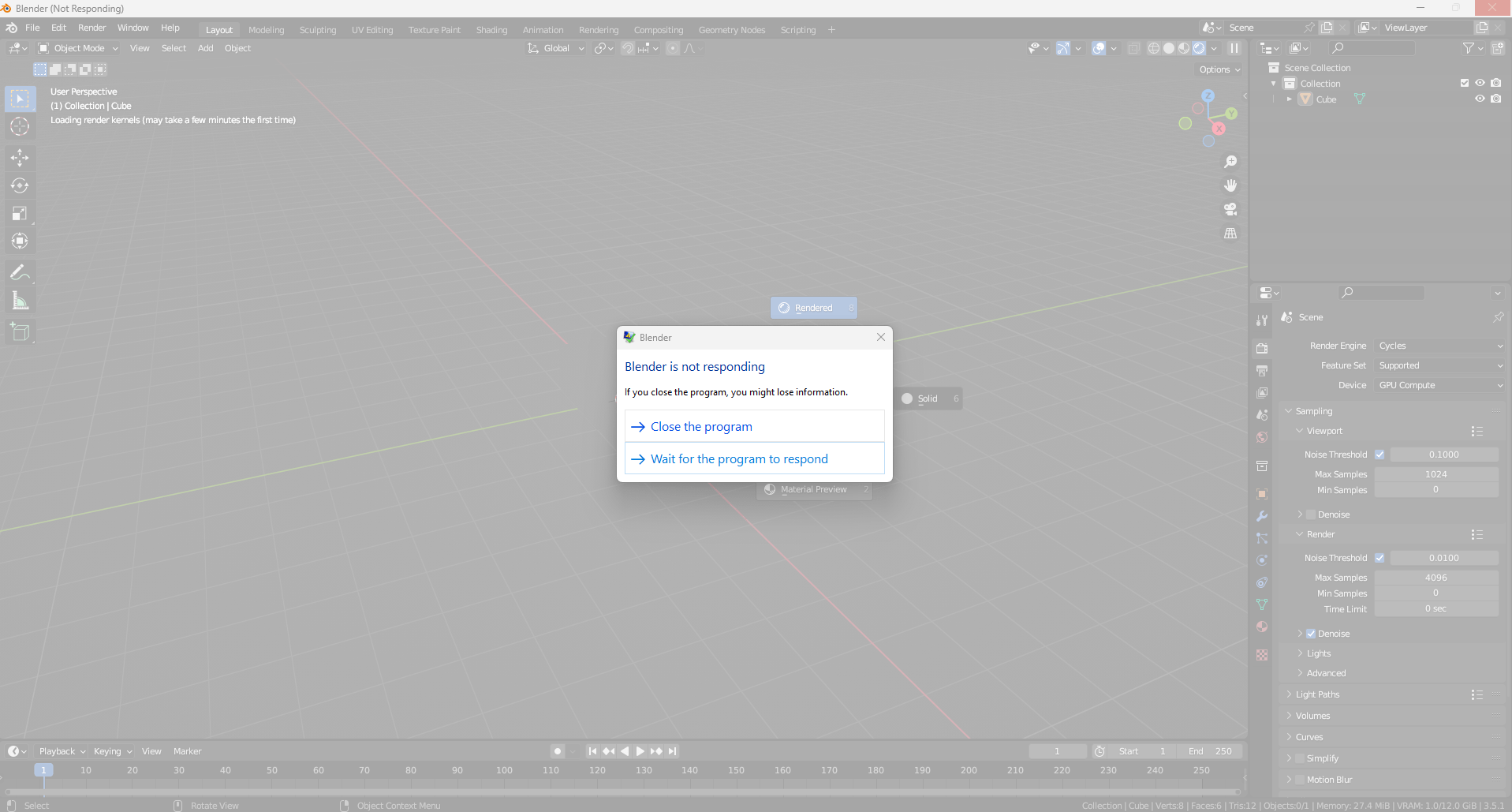The image size is (1512, 812).
Task: Expand the Cube item in the outliner
Action: pyautogui.click(x=1290, y=99)
